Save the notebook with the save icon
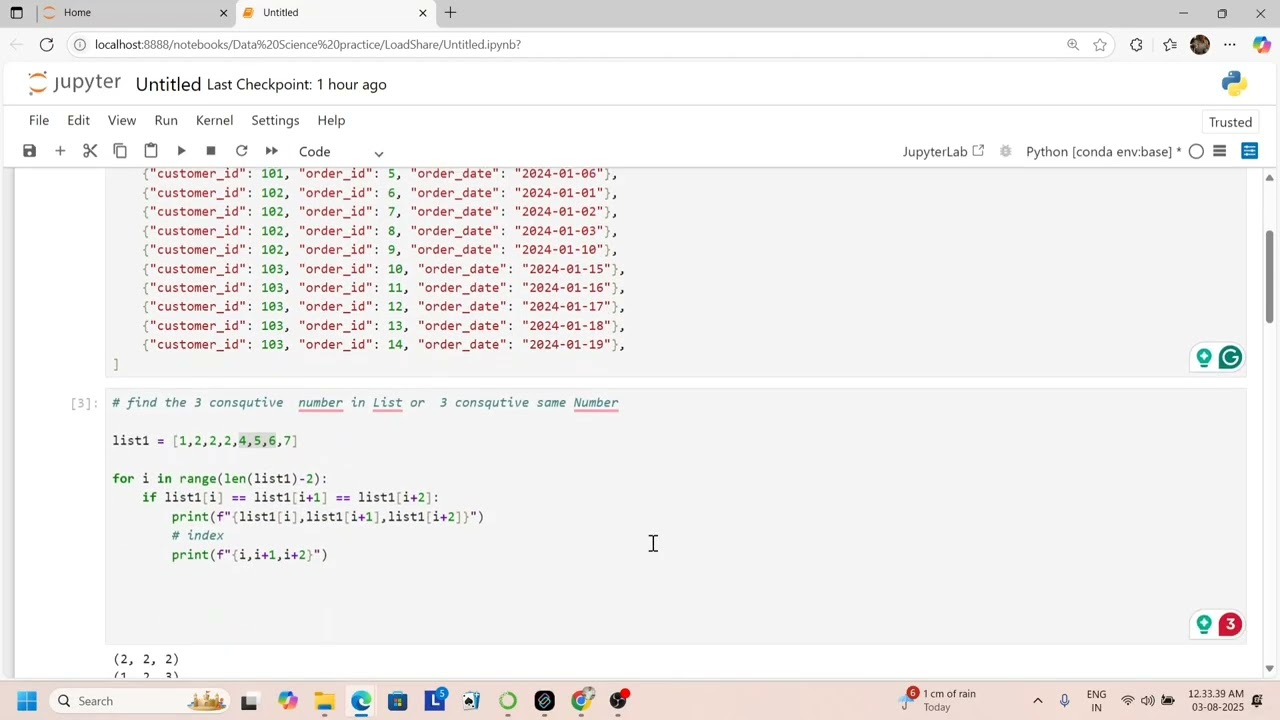1280x720 pixels. (x=29, y=151)
